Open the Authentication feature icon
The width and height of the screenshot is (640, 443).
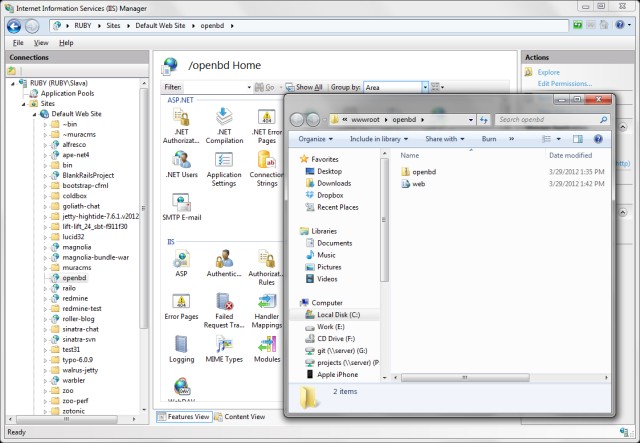click(x=224, y=263)
